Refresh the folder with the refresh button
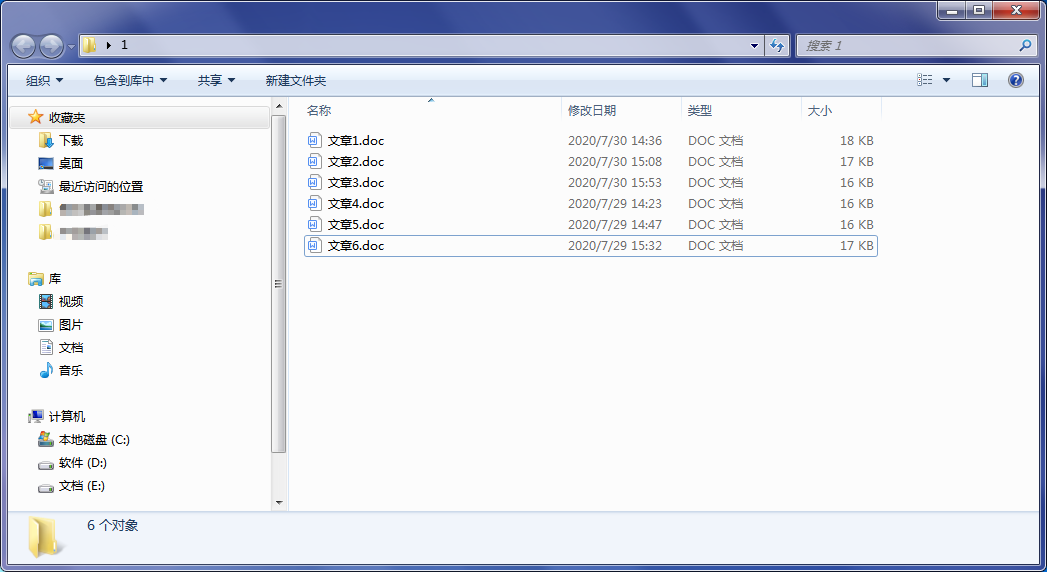Viewport: 1047px width, 572px height. tap(777, 45)
